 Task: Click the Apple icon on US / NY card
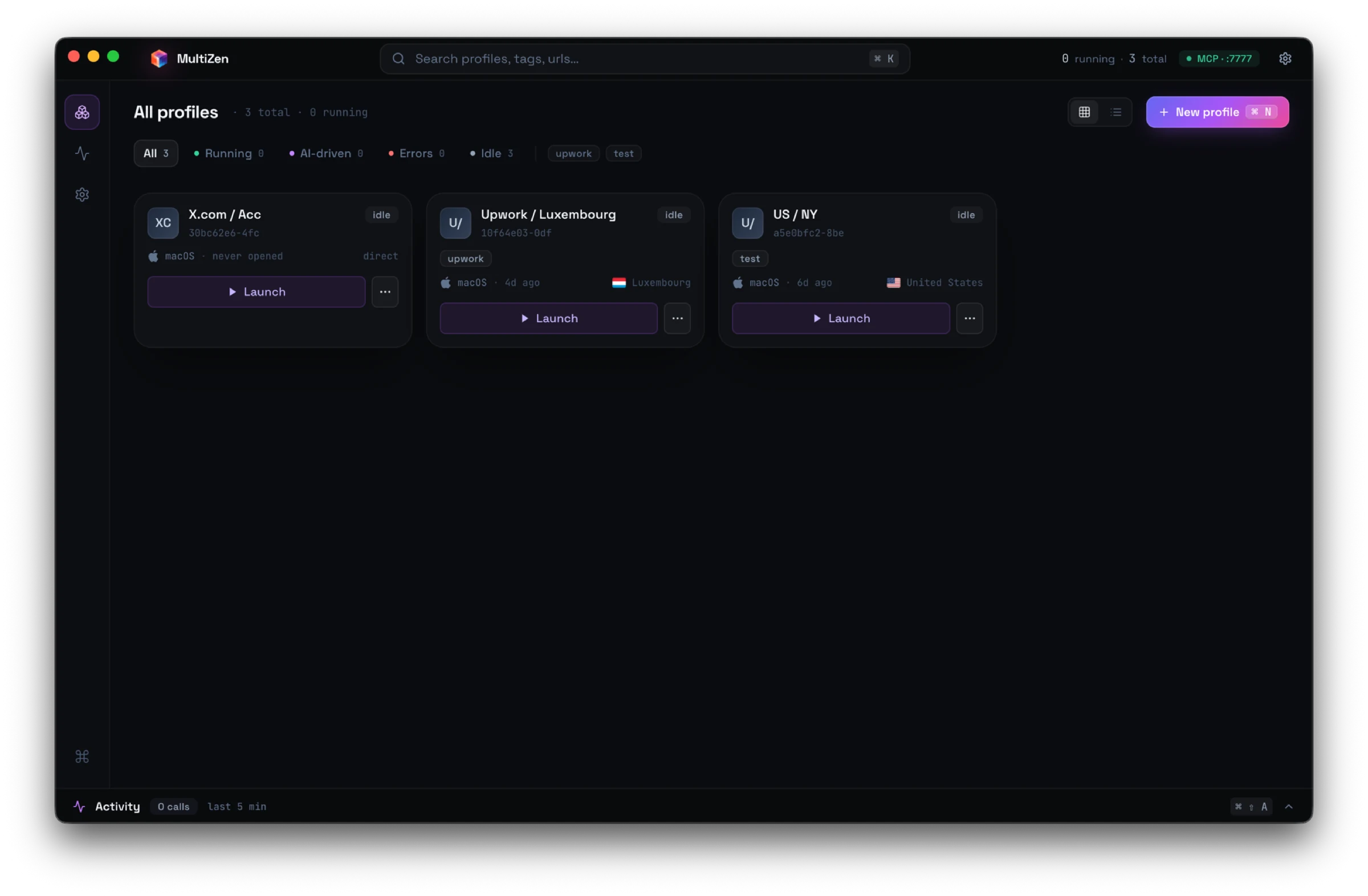pyautogui.click(x=738, y=283)
